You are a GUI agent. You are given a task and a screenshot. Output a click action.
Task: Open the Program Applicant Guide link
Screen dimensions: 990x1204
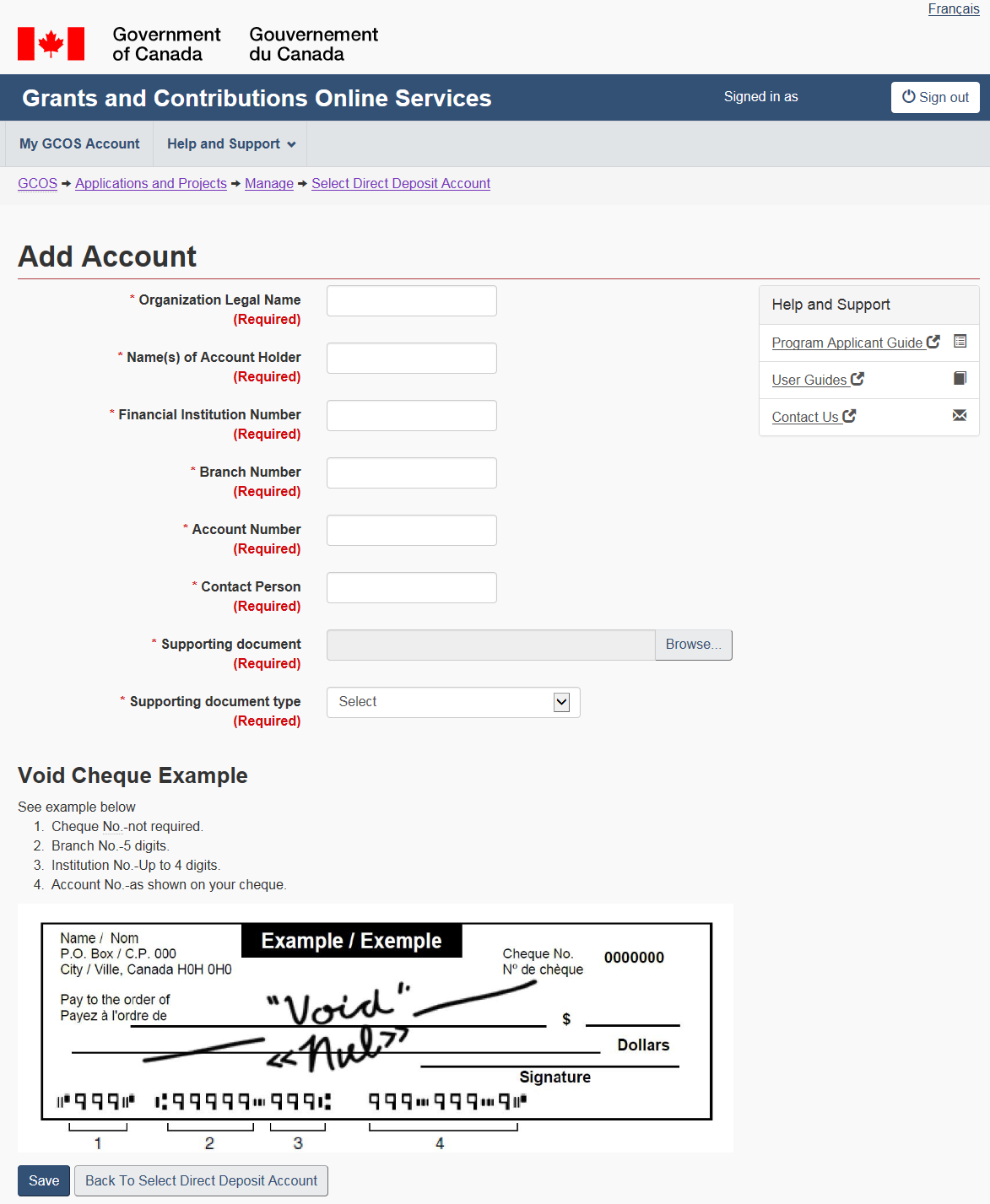pyautogui.click(x=847, y=343)
